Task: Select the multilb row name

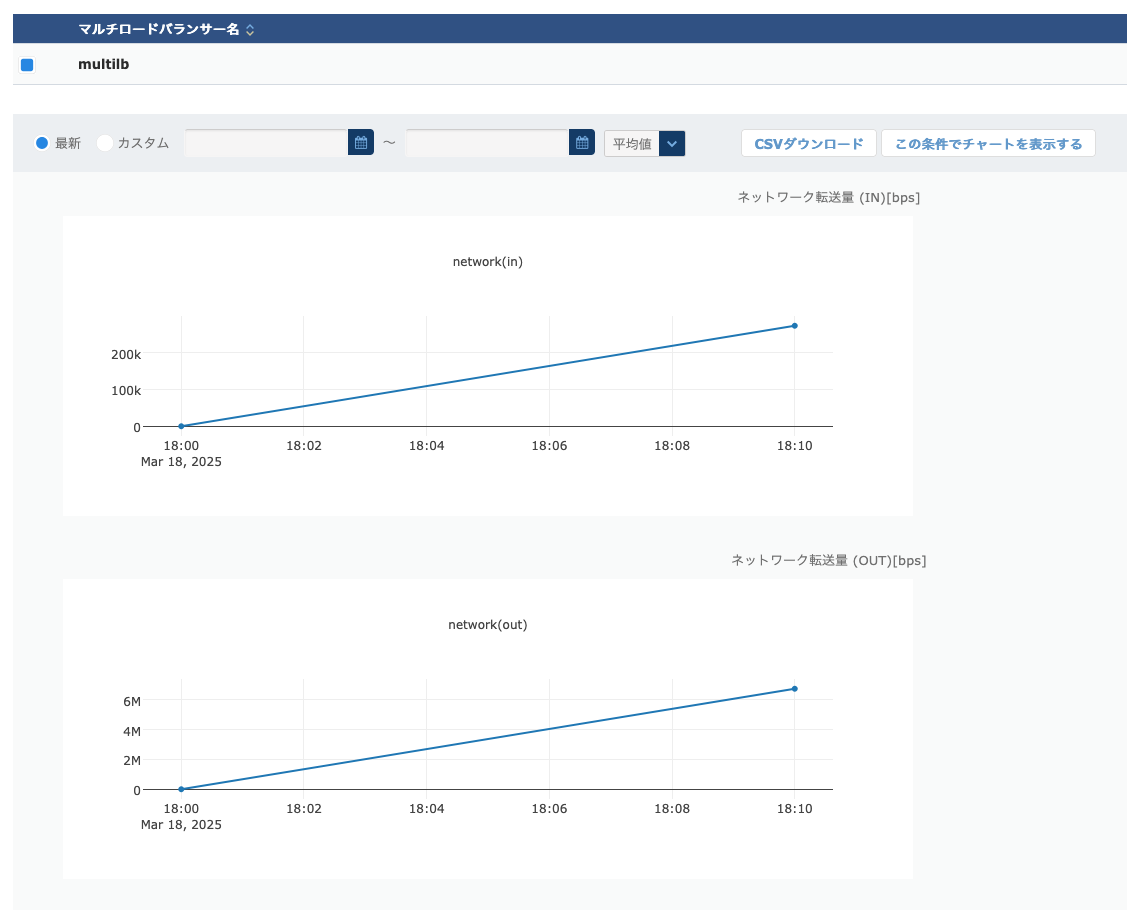Action: click(103, 65)
